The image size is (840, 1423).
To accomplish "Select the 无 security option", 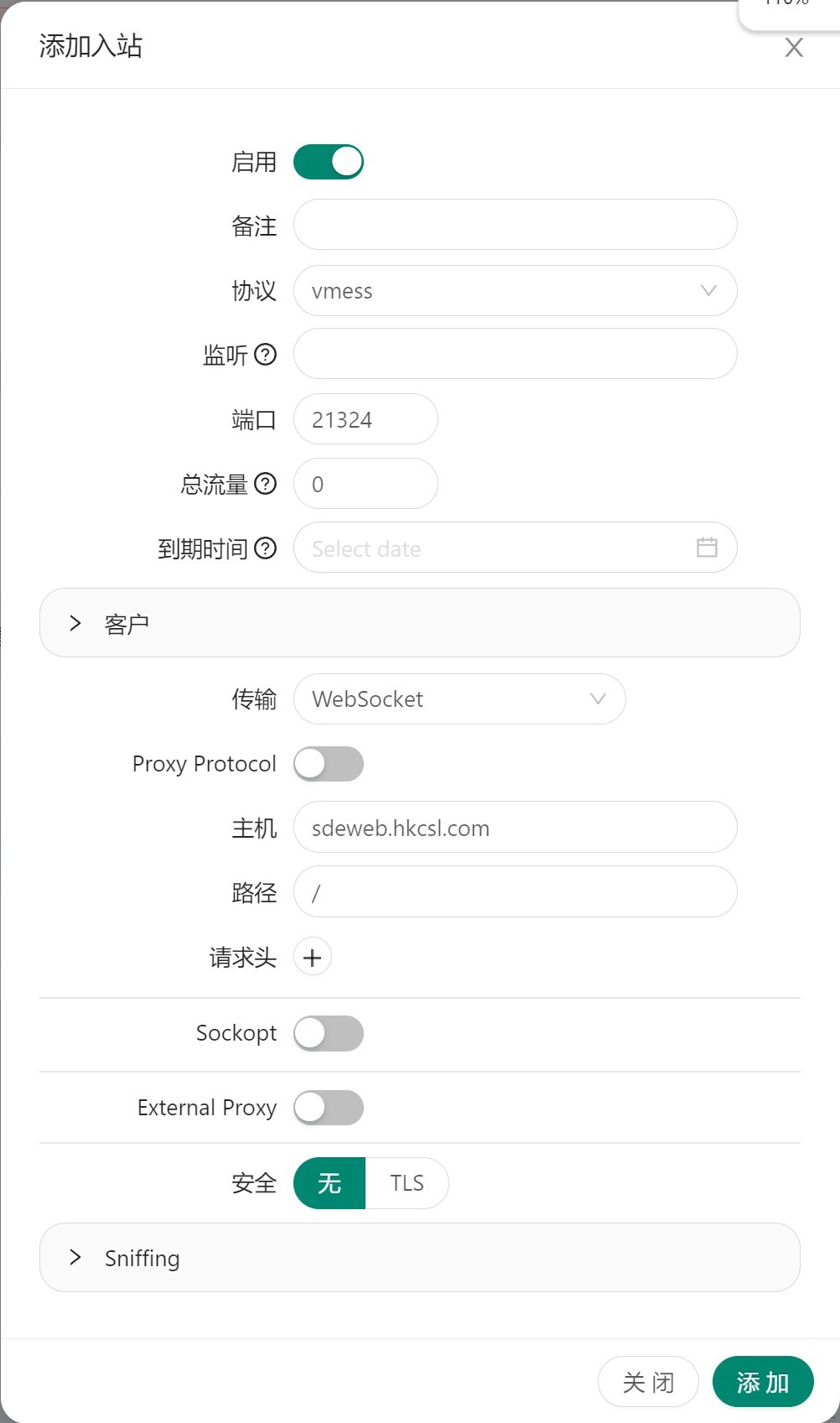I will [x=329, y=1183].
